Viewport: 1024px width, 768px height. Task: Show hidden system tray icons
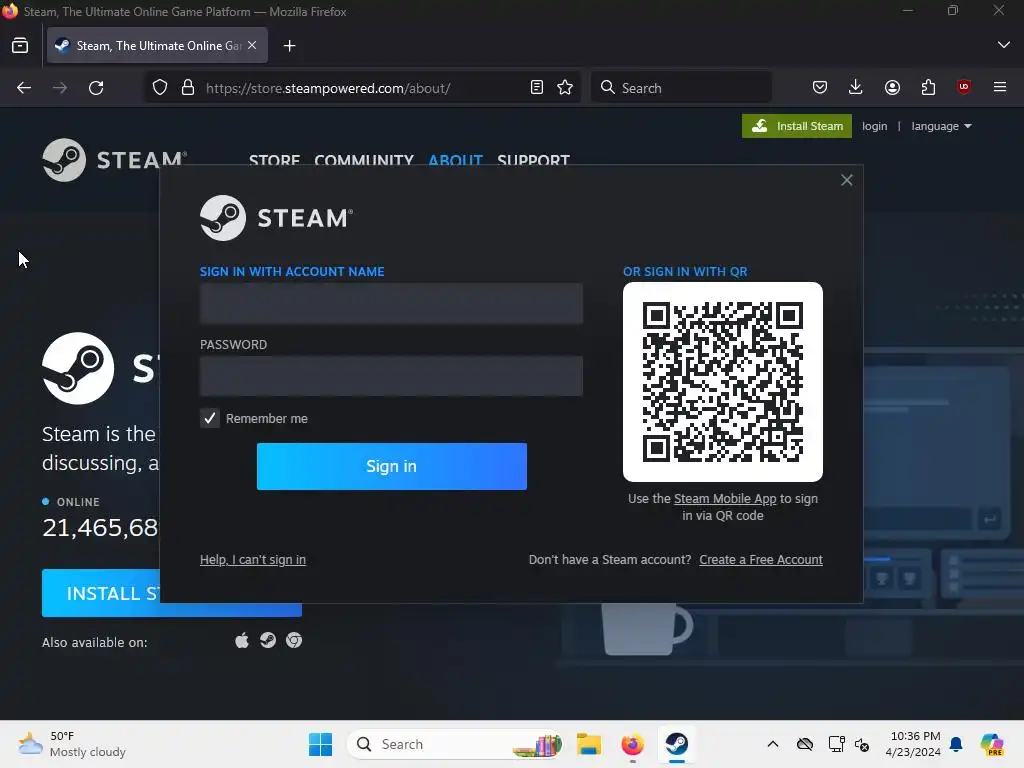(x=773, y=744)
